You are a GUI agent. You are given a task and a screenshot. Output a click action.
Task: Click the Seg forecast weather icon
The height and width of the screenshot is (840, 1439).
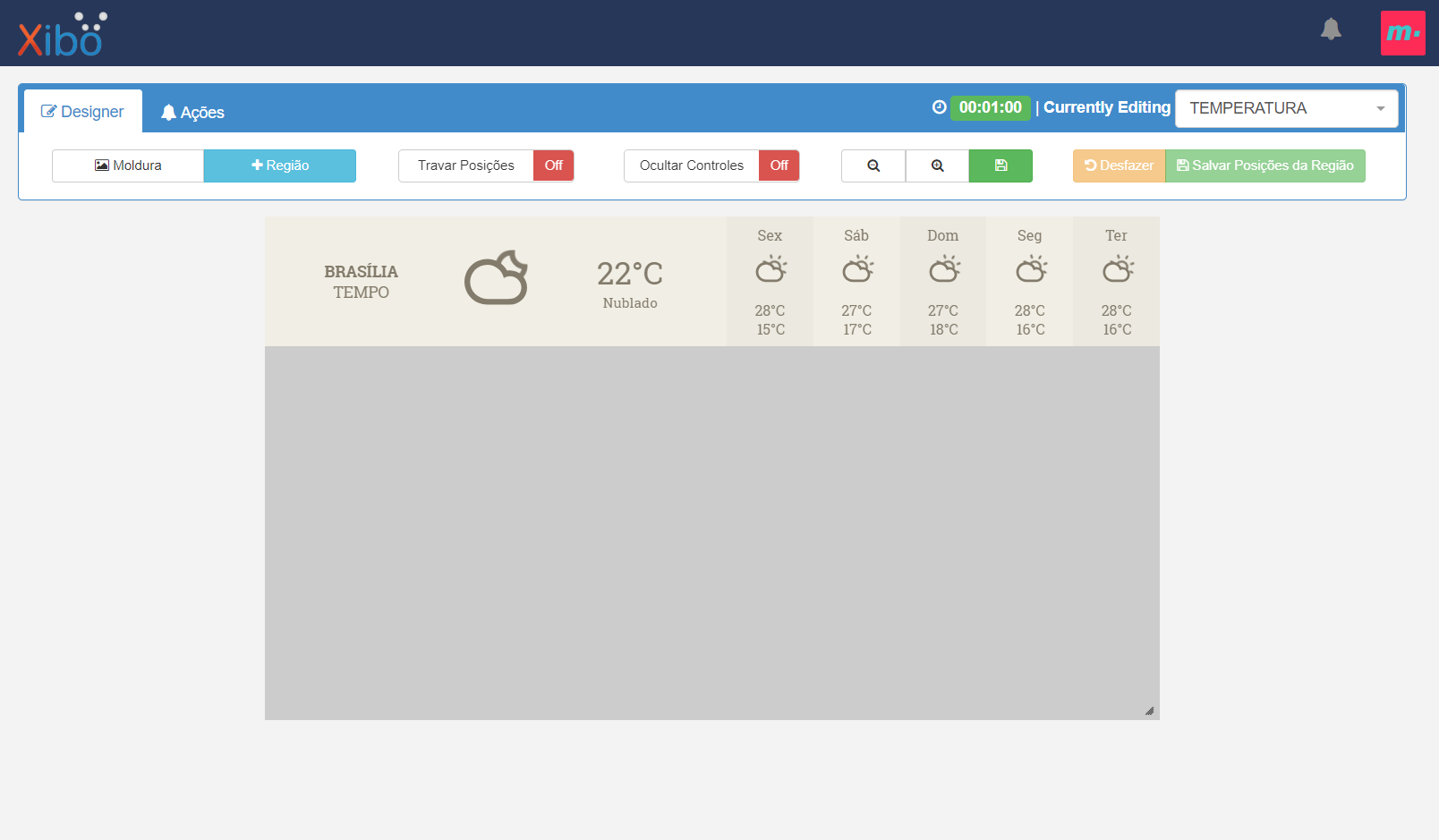pyautogui.click(x=1031, y=268)
